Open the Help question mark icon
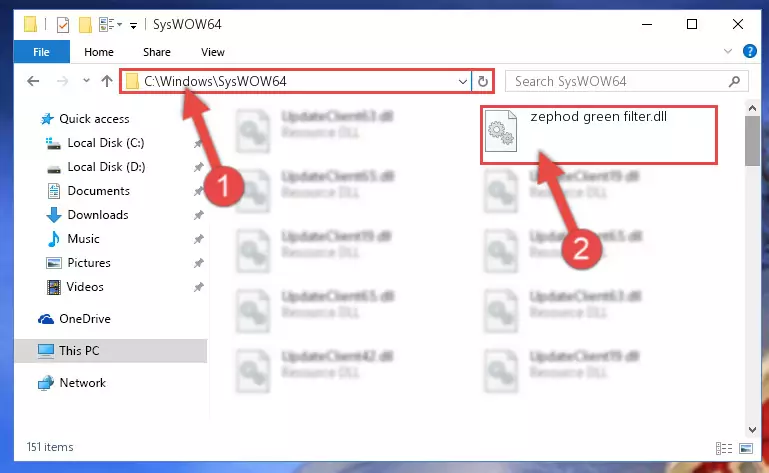769x473 pixels. pos(749,51)
